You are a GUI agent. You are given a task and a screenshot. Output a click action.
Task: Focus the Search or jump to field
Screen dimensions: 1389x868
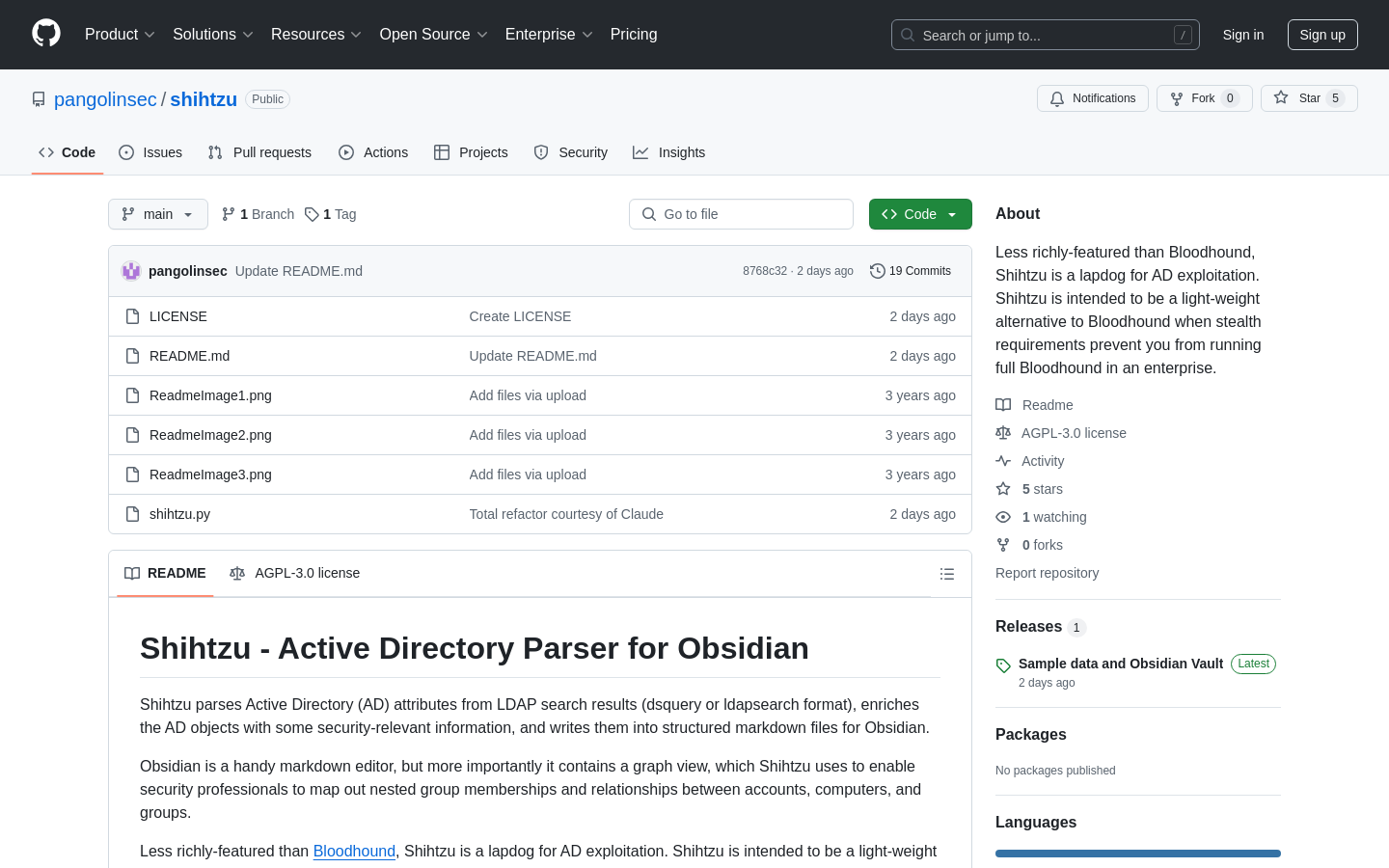click(1046, 35)
